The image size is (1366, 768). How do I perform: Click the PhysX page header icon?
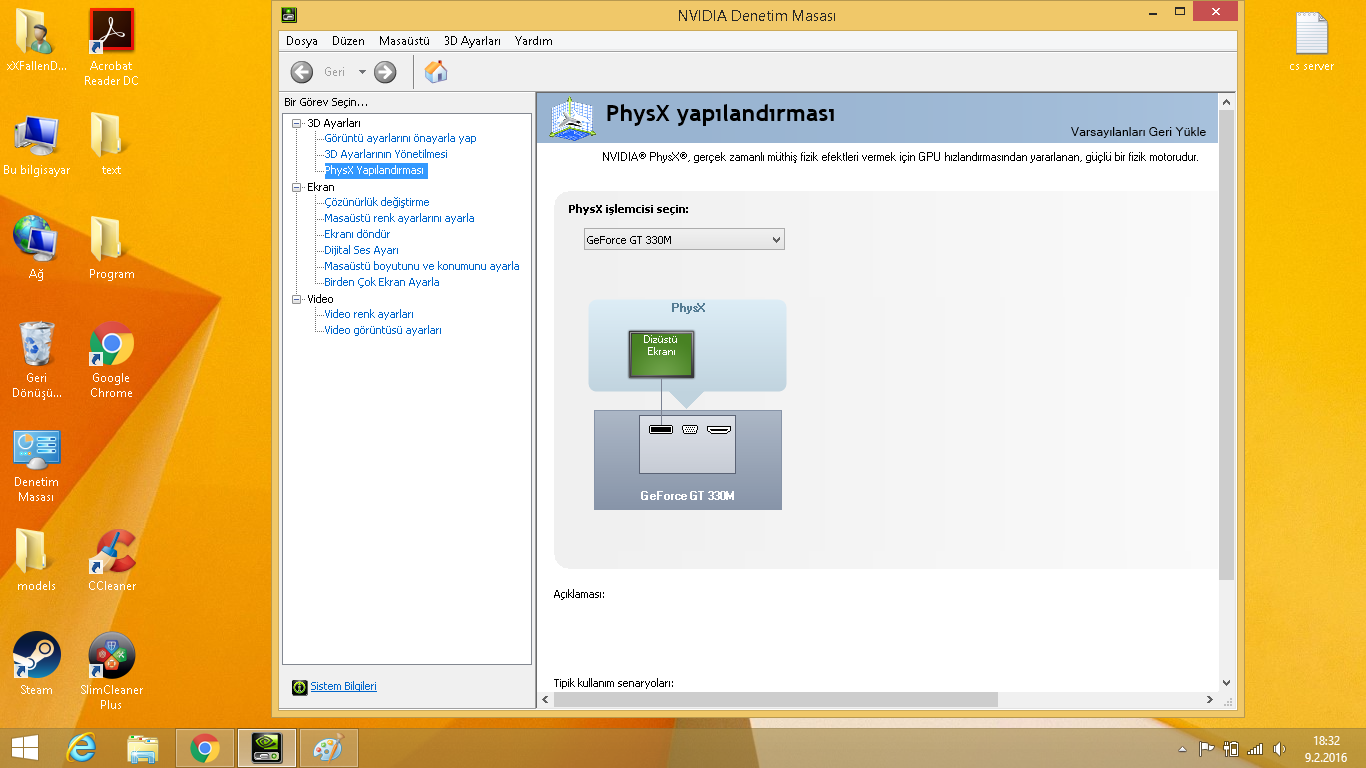click(572, 118)
